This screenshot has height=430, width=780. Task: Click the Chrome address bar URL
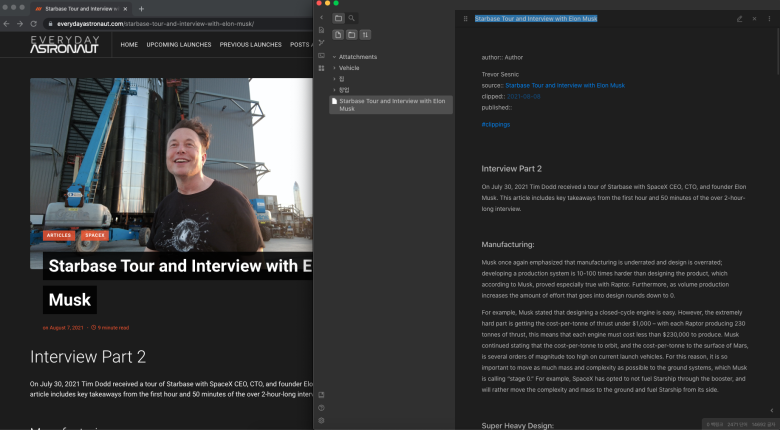point(156,23)
